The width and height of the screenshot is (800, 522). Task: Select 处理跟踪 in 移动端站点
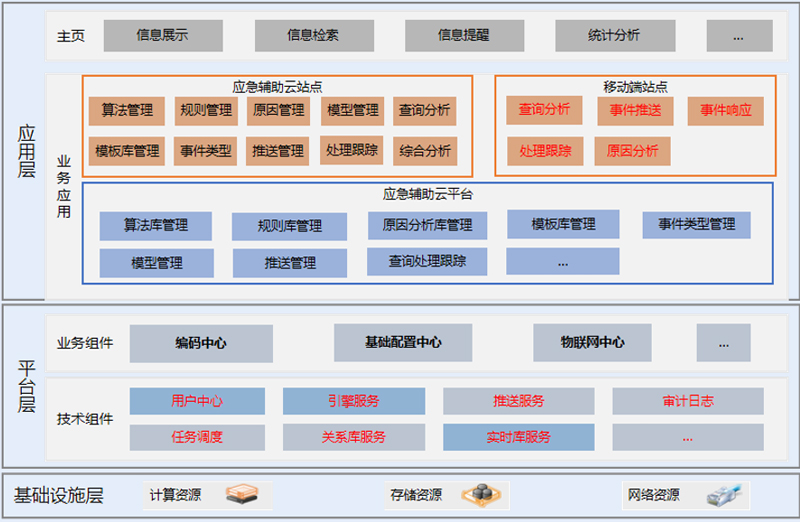coord(545,151)
